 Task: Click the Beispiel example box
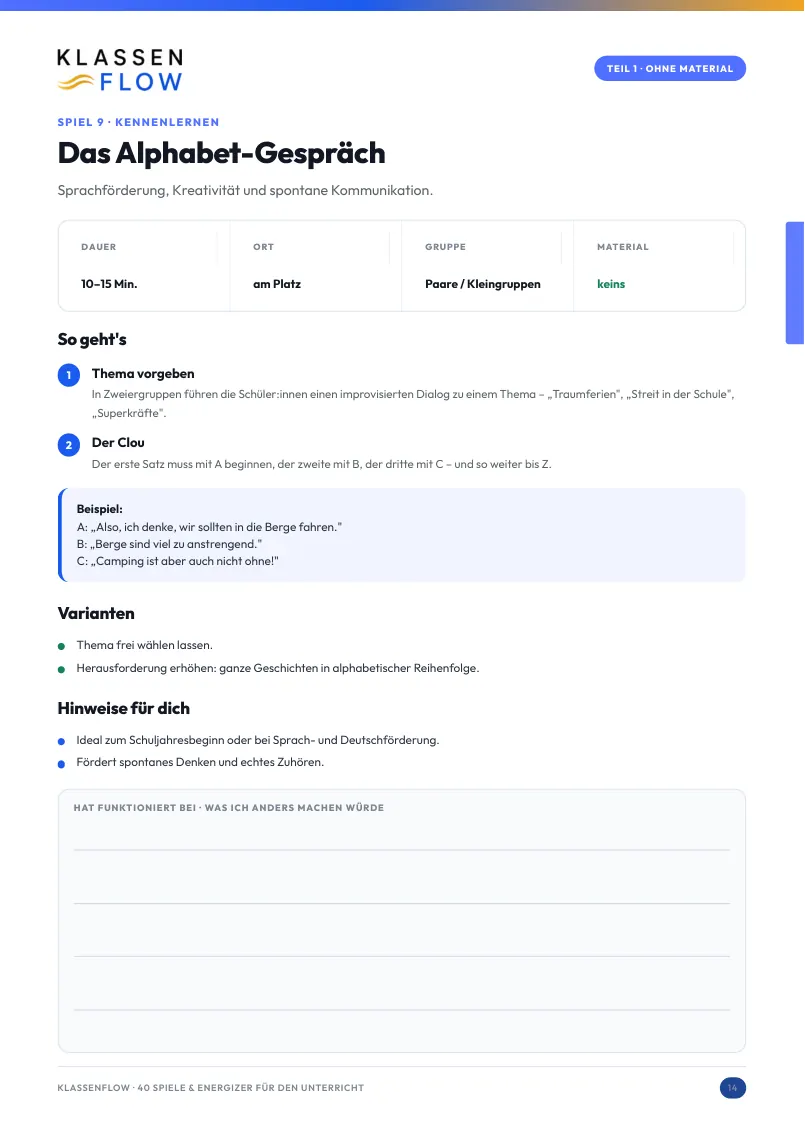402,535
